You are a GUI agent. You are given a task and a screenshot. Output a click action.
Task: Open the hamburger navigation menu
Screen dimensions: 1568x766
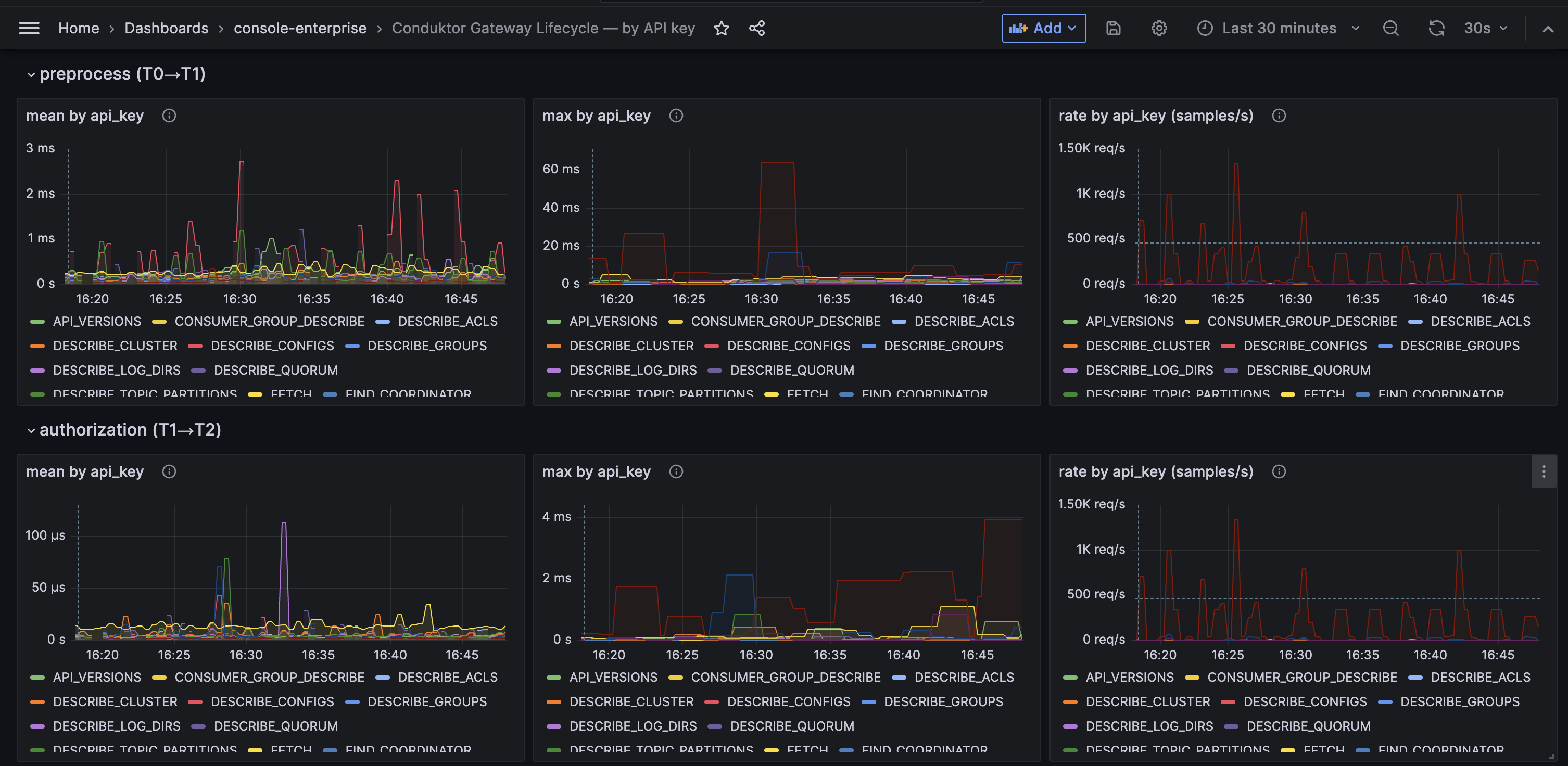point(29,28)
